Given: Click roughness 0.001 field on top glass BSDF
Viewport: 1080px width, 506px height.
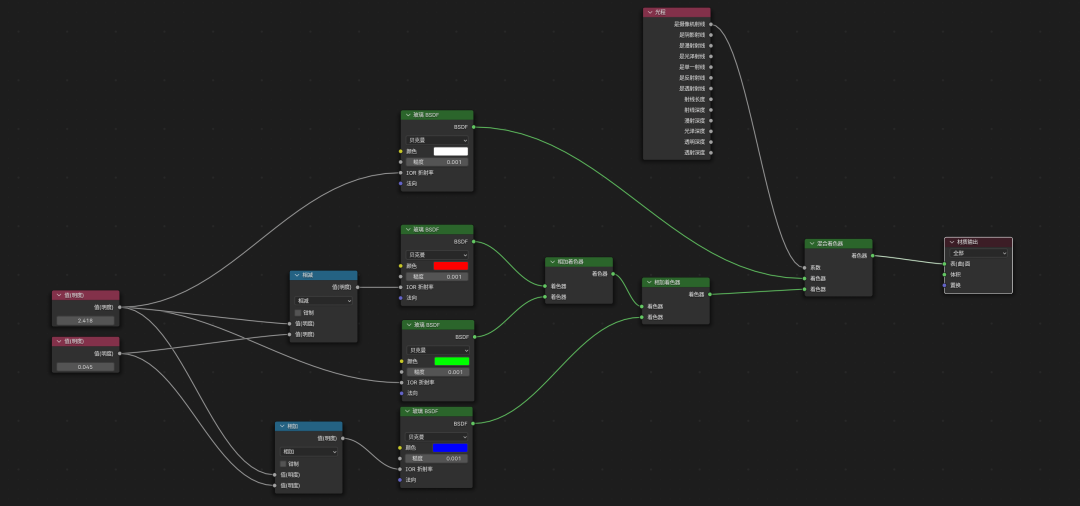Looking at the screenshot, I should pyautogui.click(x=437, y=162).
